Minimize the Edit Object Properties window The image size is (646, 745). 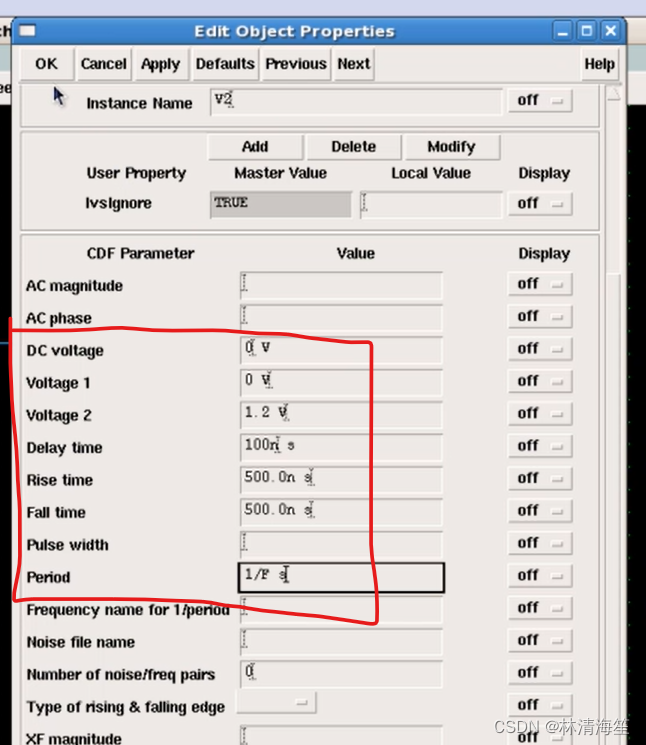[x=563, y=31]
